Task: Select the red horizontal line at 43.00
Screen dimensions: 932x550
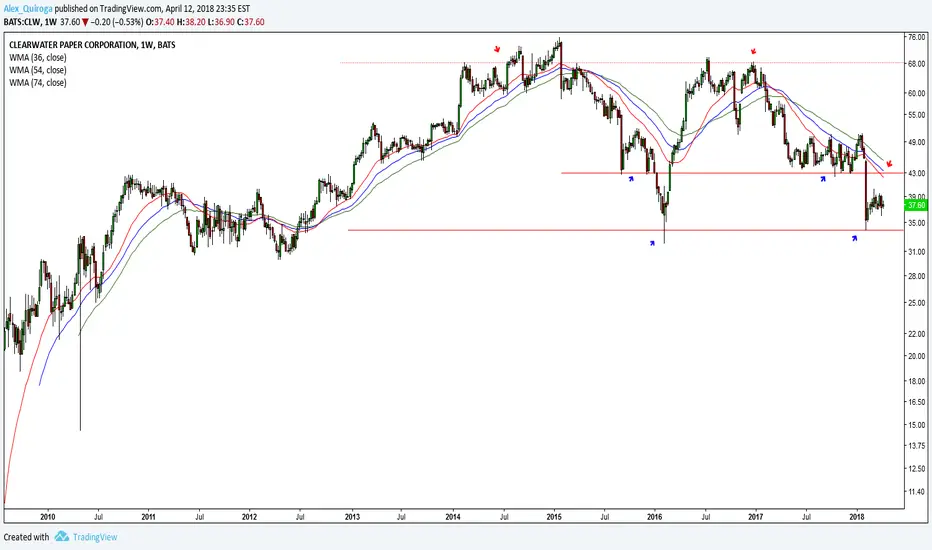Action: 732,173
